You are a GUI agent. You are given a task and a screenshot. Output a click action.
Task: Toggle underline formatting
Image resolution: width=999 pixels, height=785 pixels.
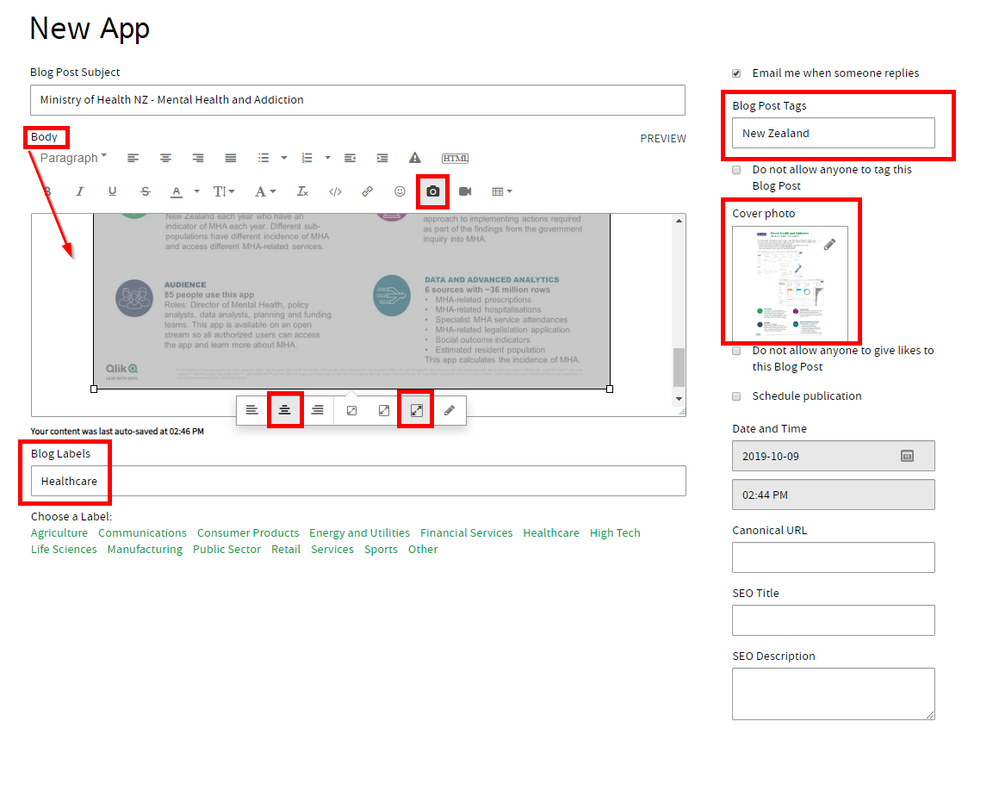click(x=112, y=191)
